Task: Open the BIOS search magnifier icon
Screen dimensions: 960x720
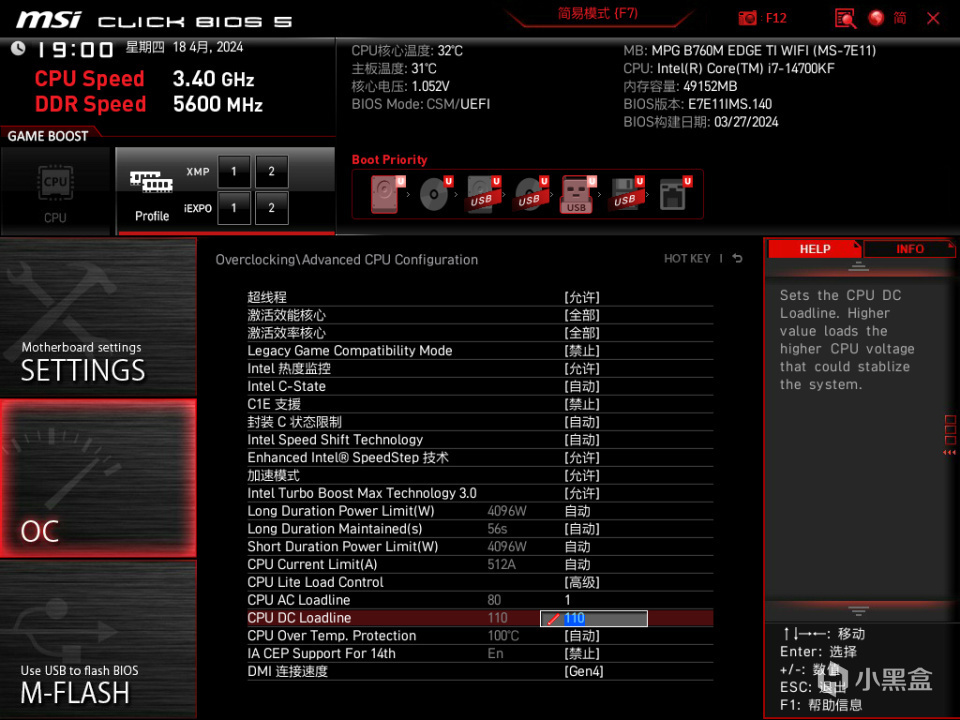Action: tap(845, 18)
